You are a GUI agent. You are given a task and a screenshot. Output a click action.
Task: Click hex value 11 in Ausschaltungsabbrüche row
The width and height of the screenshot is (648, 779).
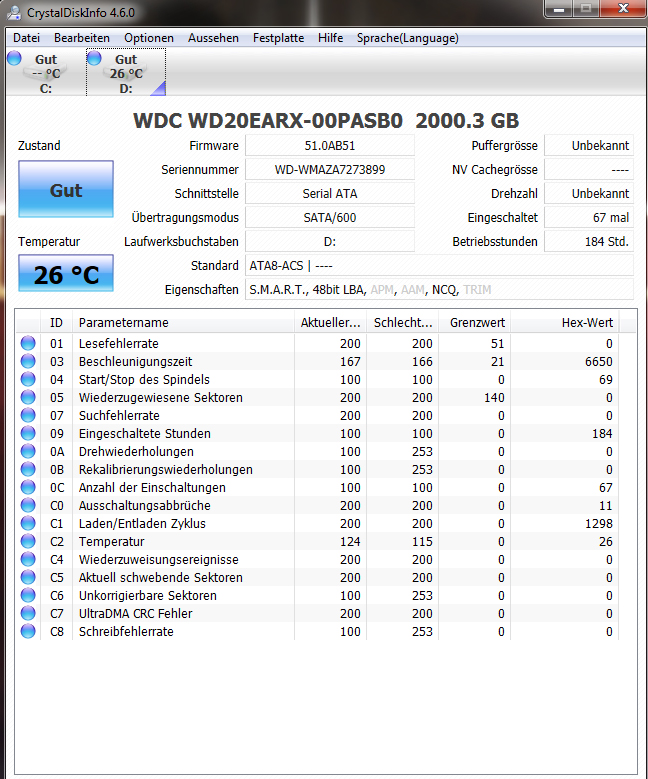tap(606, 505)
